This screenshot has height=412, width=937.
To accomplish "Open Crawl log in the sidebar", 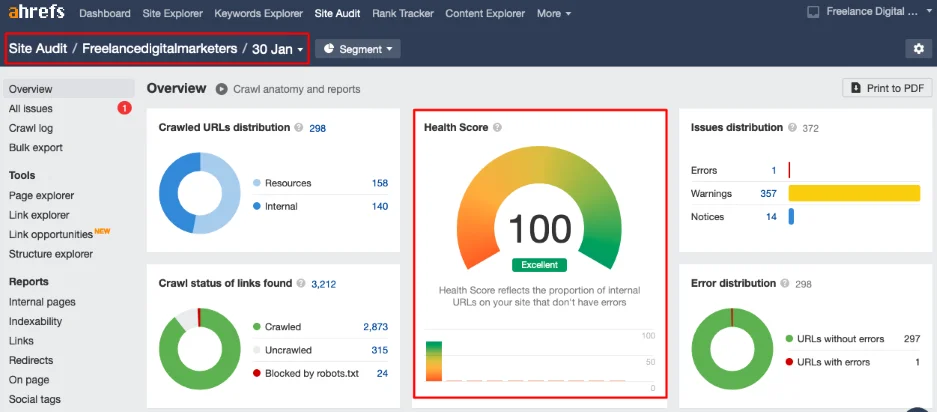I will pos(30,128).
